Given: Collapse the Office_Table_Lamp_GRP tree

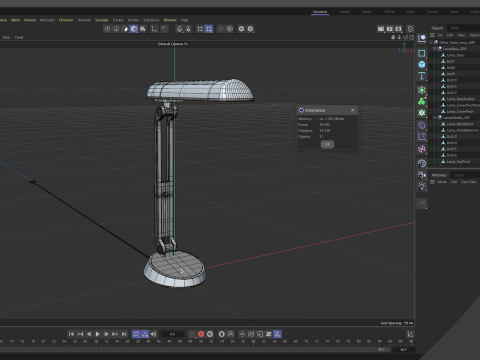Looking at the screenshot, I should click(430, 42).
